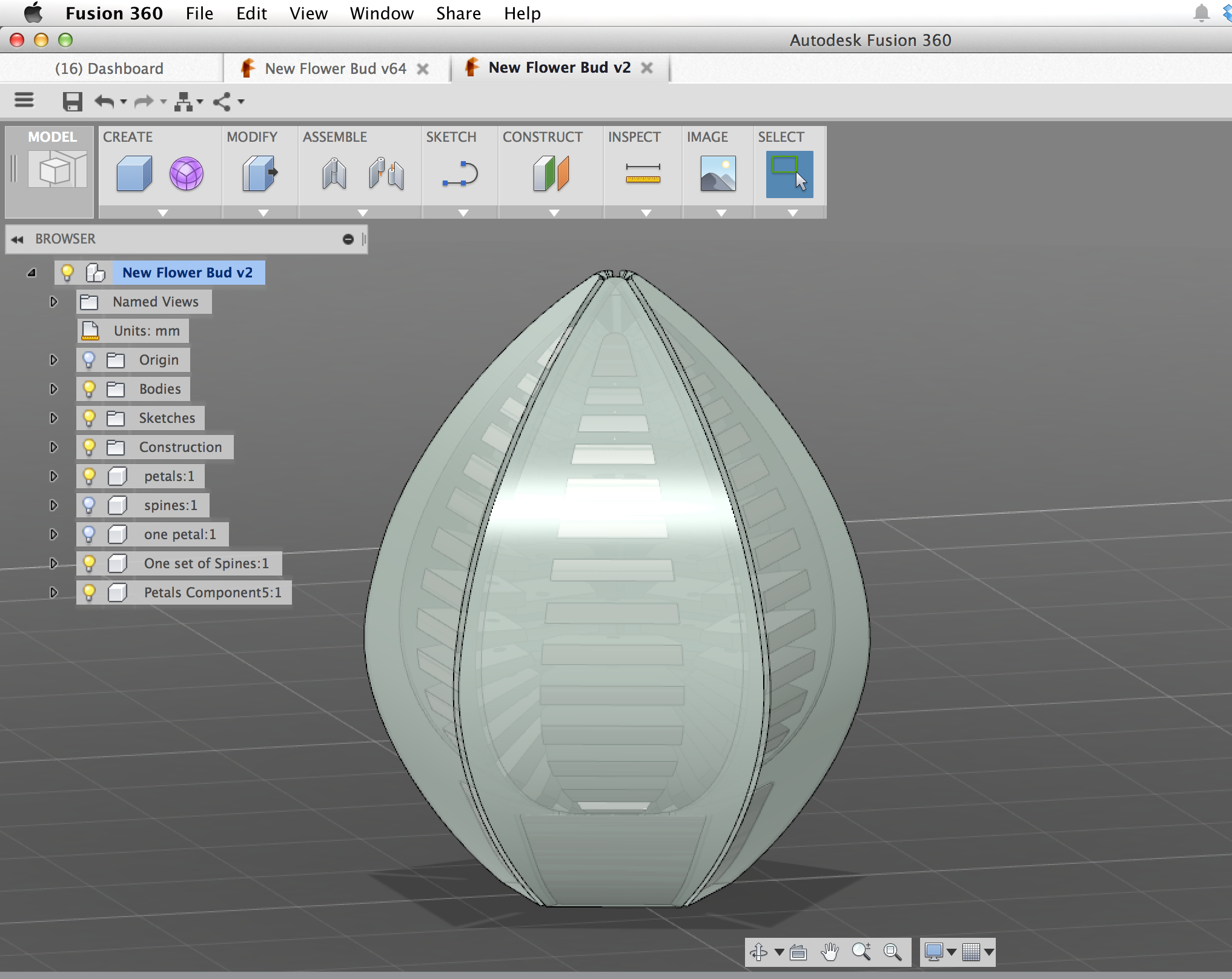Select the purple Create Form sphere icon
The height and width of the screenshot is (979, 1232).
pos(186,174)
